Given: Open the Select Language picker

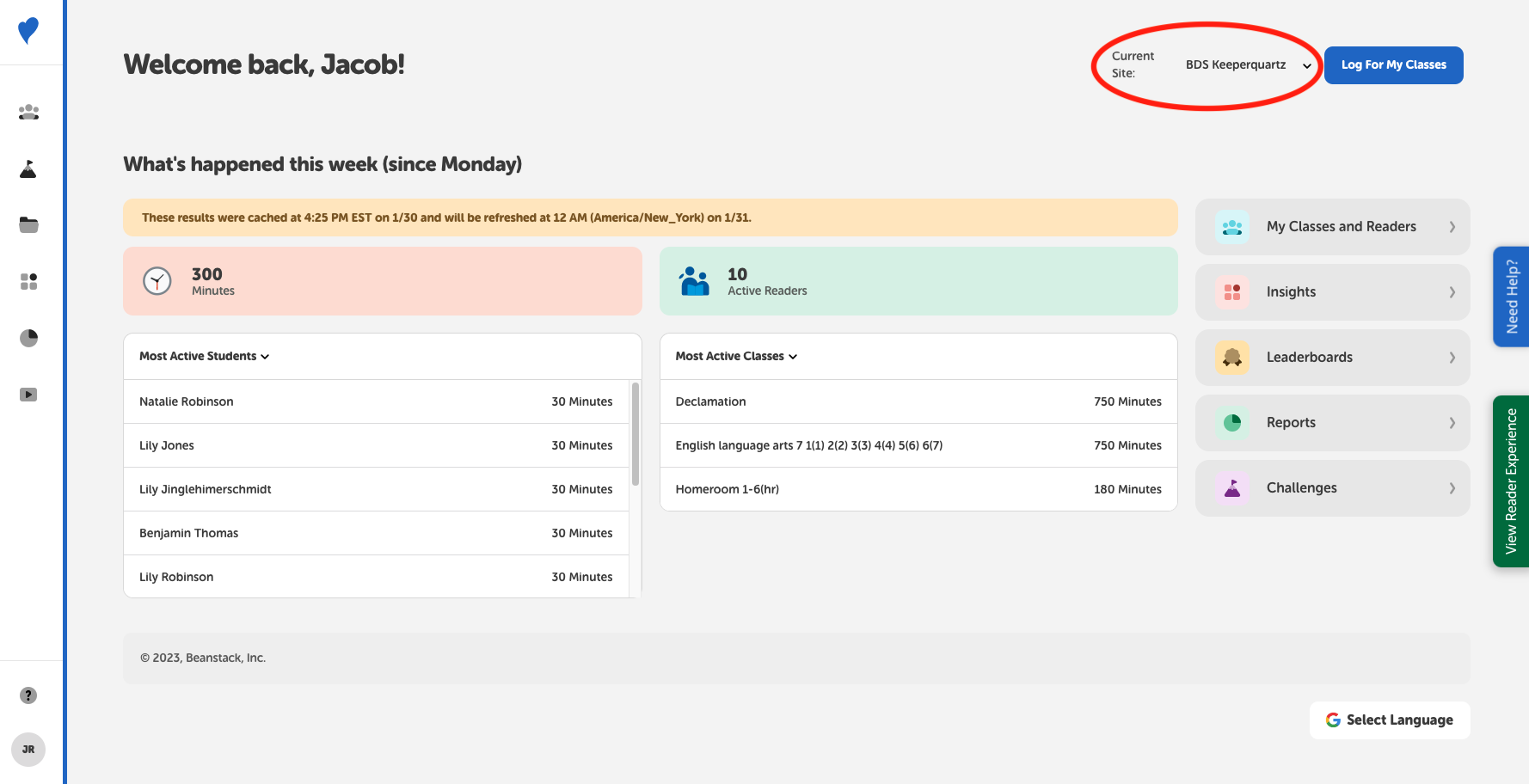Looking at the screenshot, I should point(1389,720).
